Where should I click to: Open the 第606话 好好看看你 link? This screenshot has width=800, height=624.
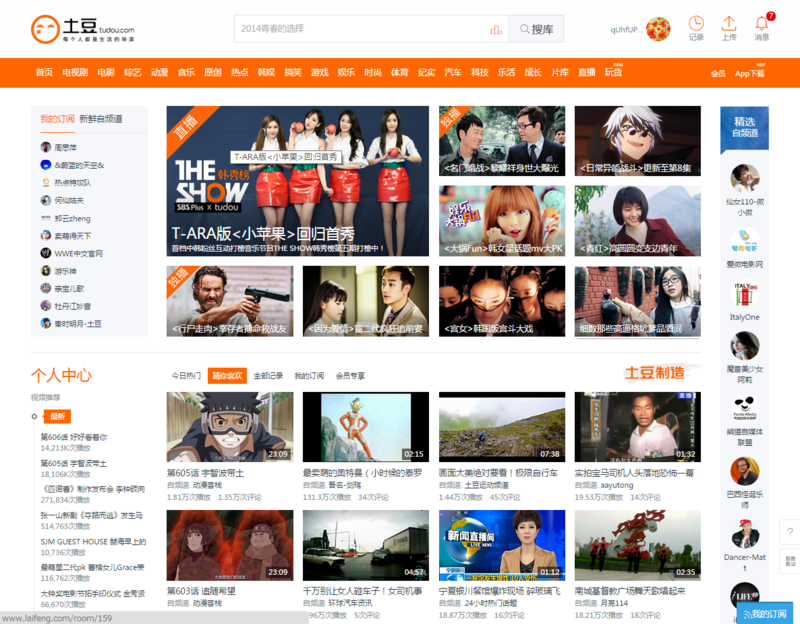(74, 437)
